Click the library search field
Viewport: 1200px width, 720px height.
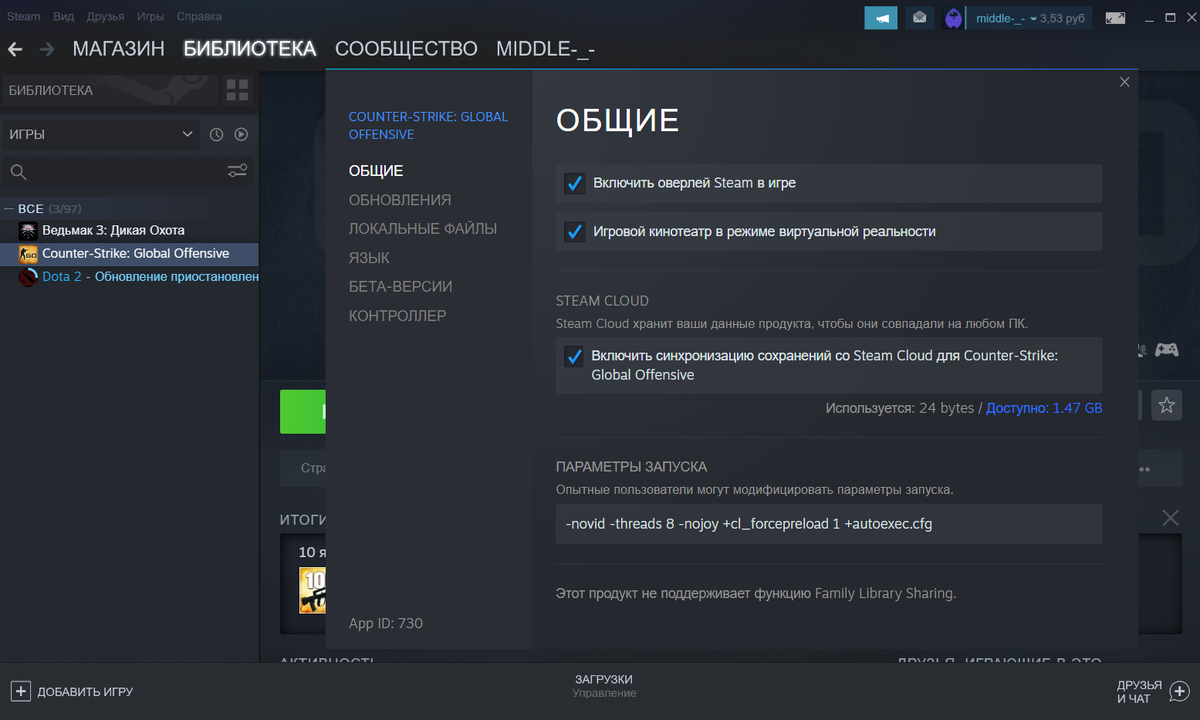(125, 172)
